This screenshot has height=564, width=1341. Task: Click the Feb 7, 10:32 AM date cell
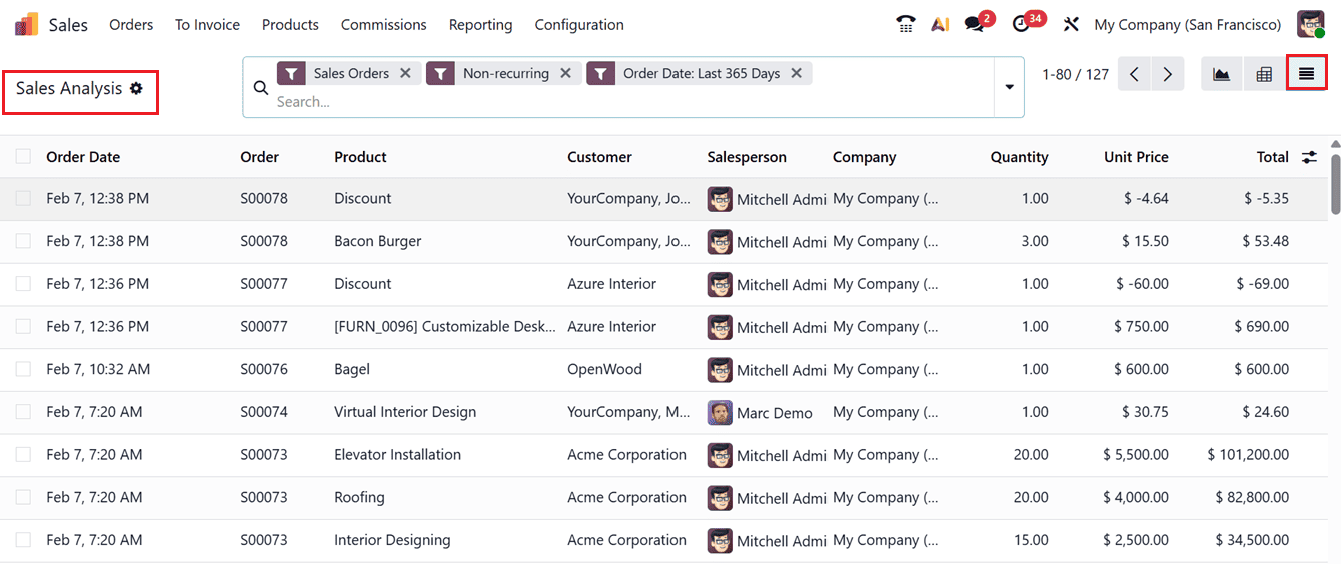click(98, 369)
